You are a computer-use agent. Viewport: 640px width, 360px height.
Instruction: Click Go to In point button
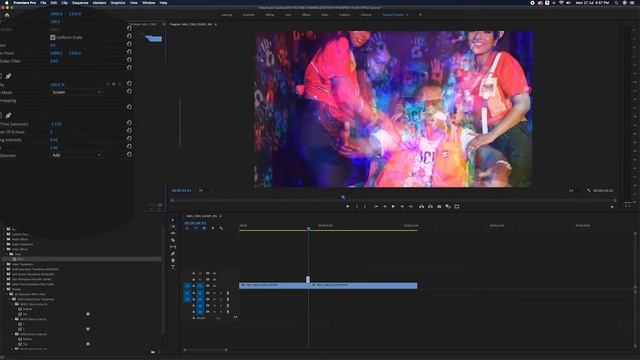pyautogui.click(x=376, y=207)
